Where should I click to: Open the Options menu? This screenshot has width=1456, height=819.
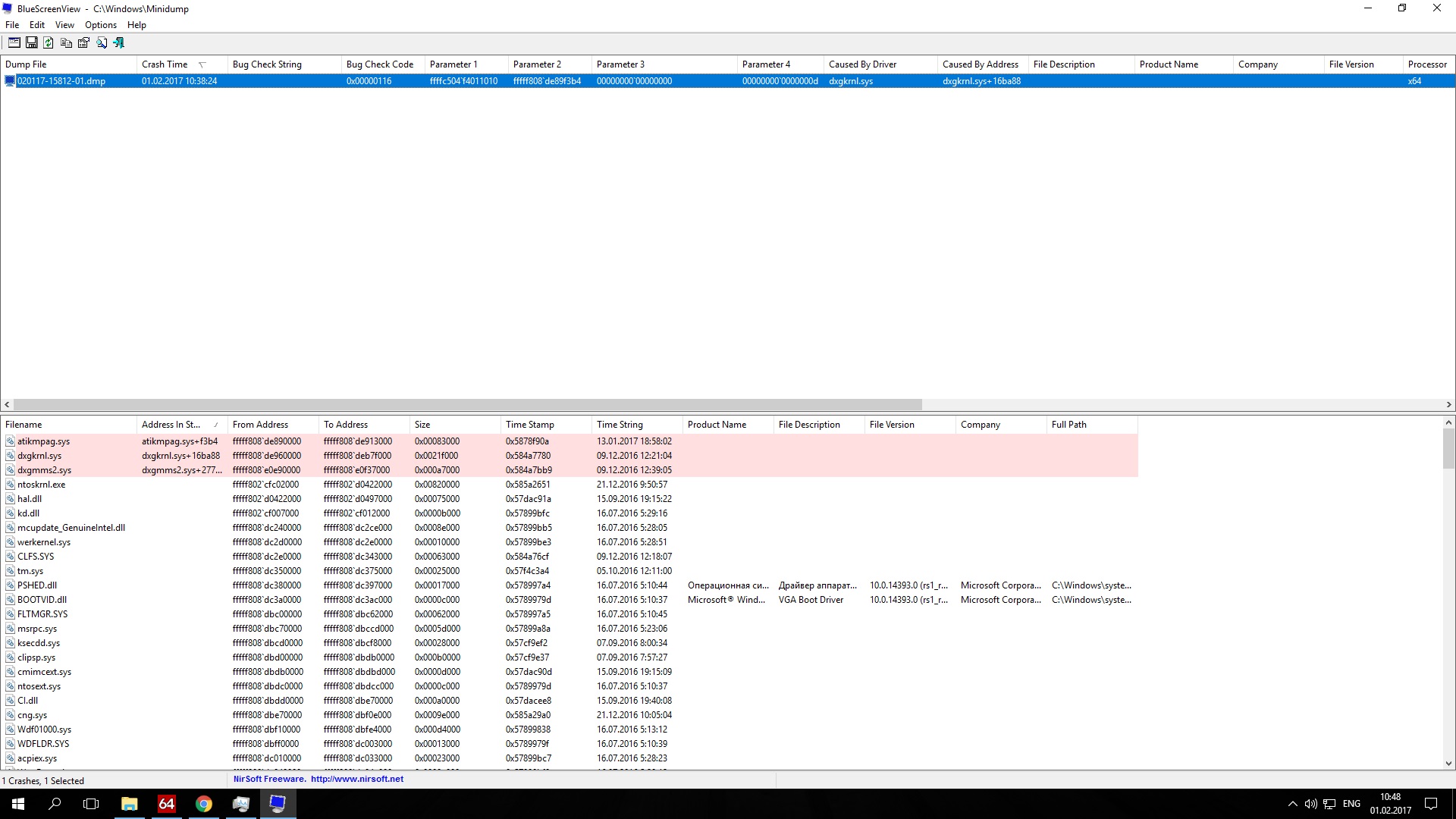pos(100,25)
